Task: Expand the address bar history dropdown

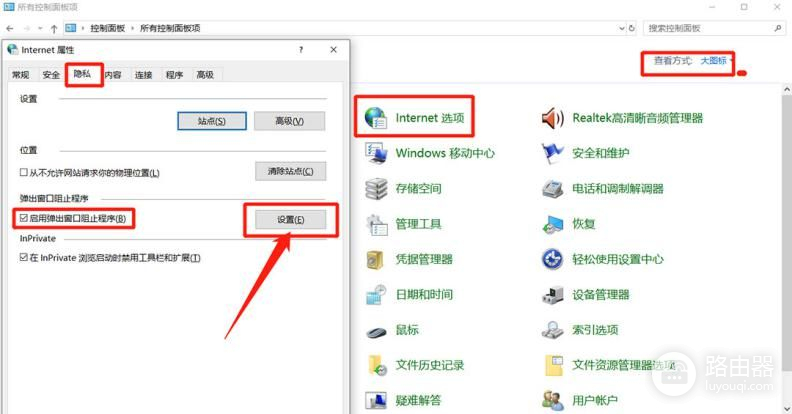Action: (622, 28)
